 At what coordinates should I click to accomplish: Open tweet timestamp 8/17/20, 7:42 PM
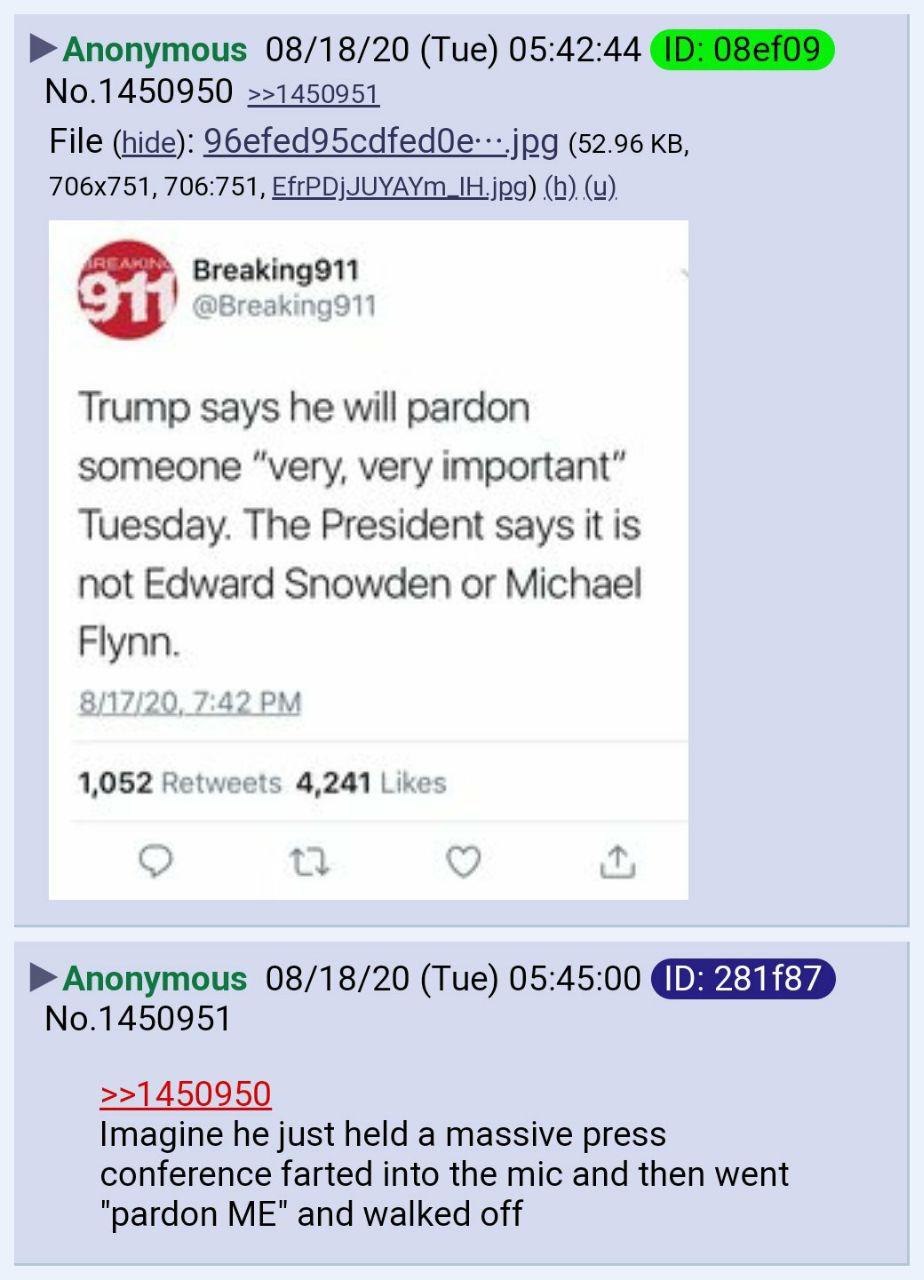(x=190, y=703)
